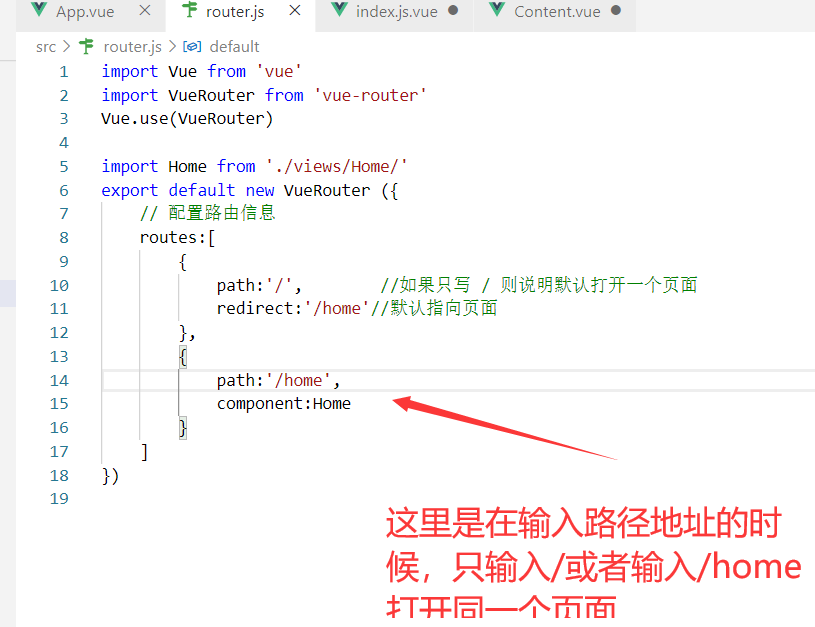Viewport: 815px width, 627px height.
Task: Click line number 14 to select line
Action: click(59, 380)
